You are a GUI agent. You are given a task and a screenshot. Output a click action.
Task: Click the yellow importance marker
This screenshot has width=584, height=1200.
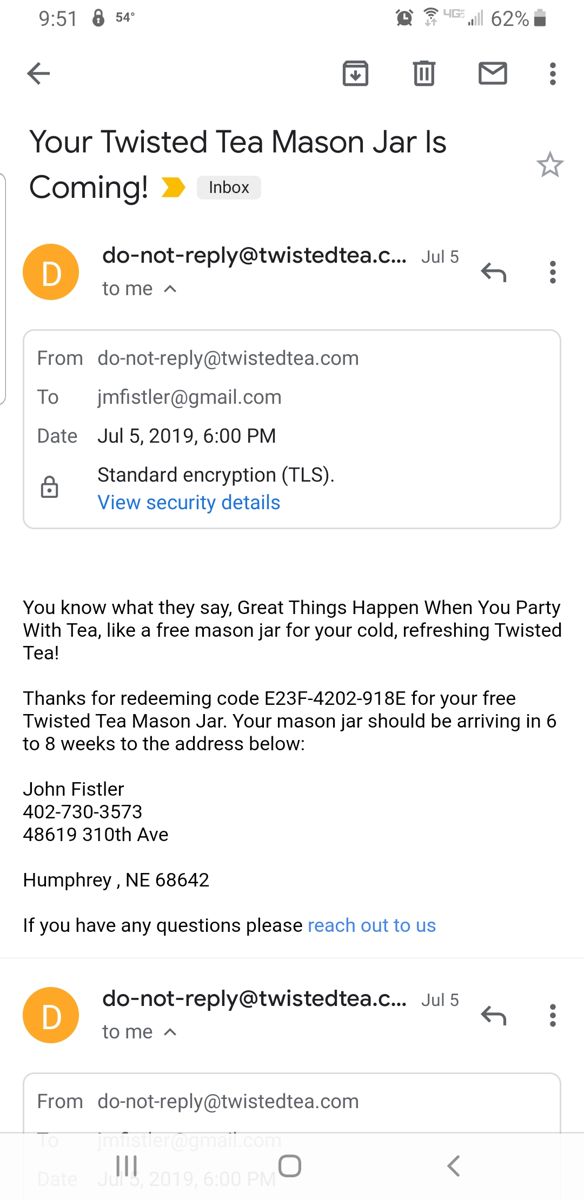(173, 187)
